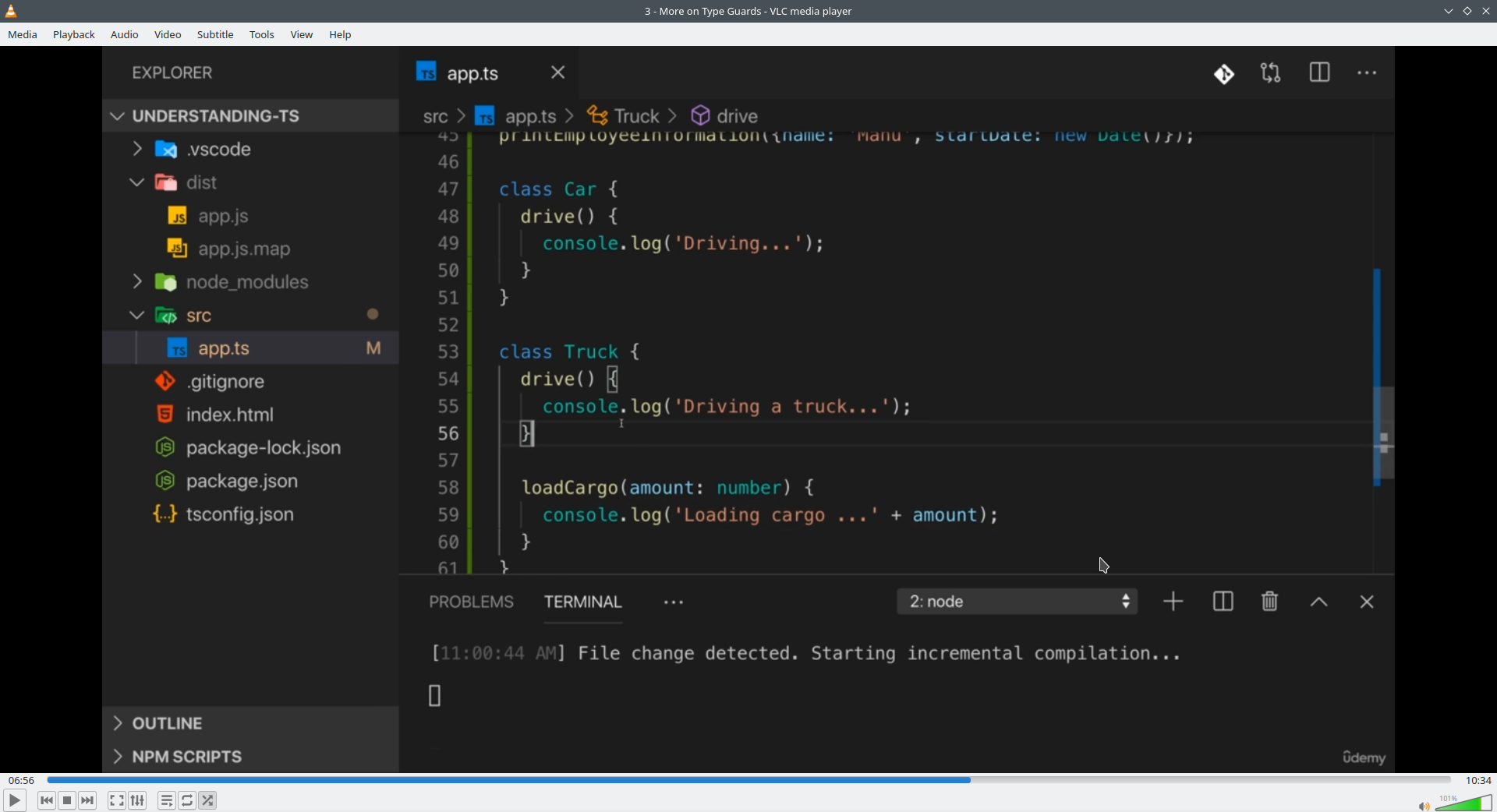Click the VLC cone application icon
This screenshot has height=812, width=1497.
click(12, 11)
